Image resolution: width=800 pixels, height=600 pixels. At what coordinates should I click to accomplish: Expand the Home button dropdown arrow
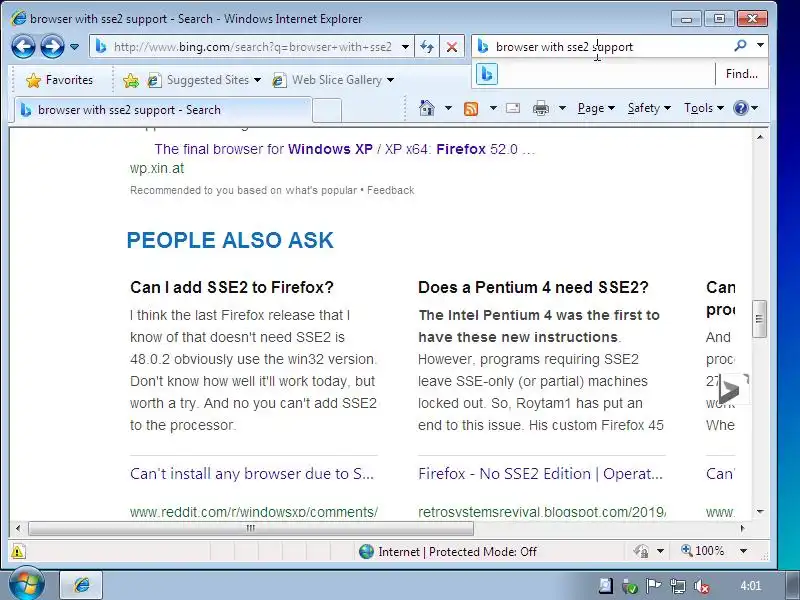448,108
